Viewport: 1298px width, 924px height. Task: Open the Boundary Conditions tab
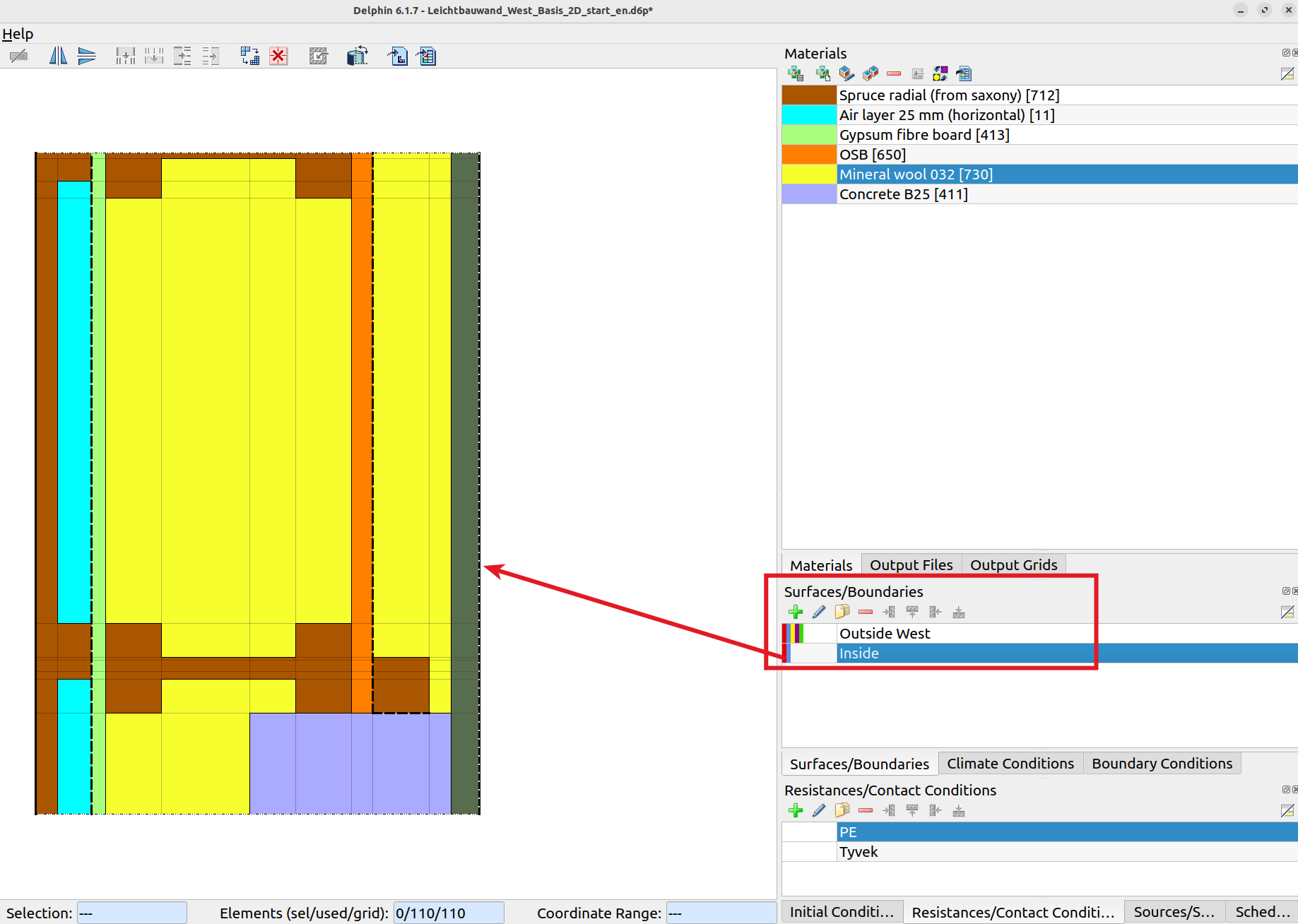[1162, 764]
